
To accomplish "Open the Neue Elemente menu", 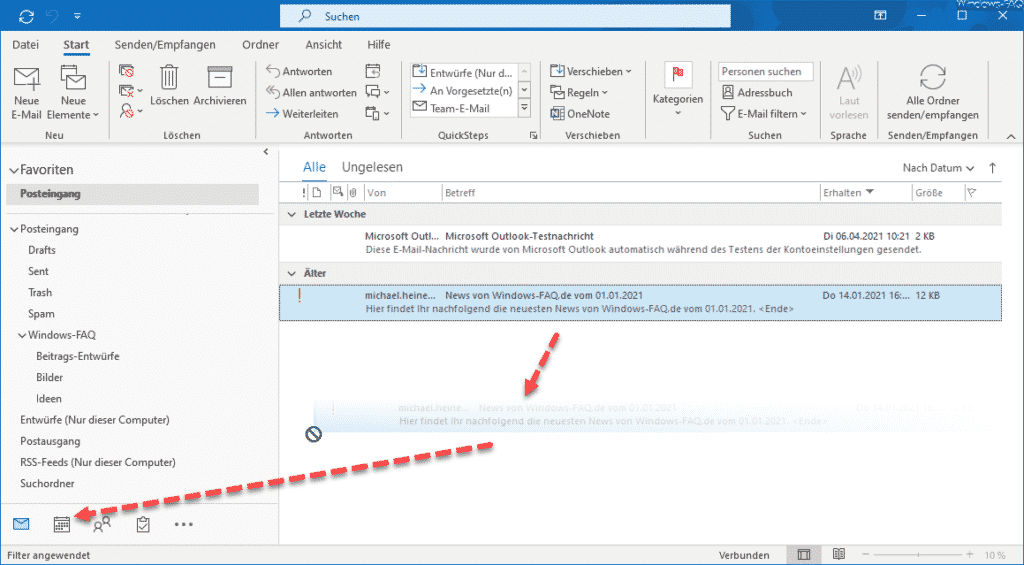I will (73, 93).
